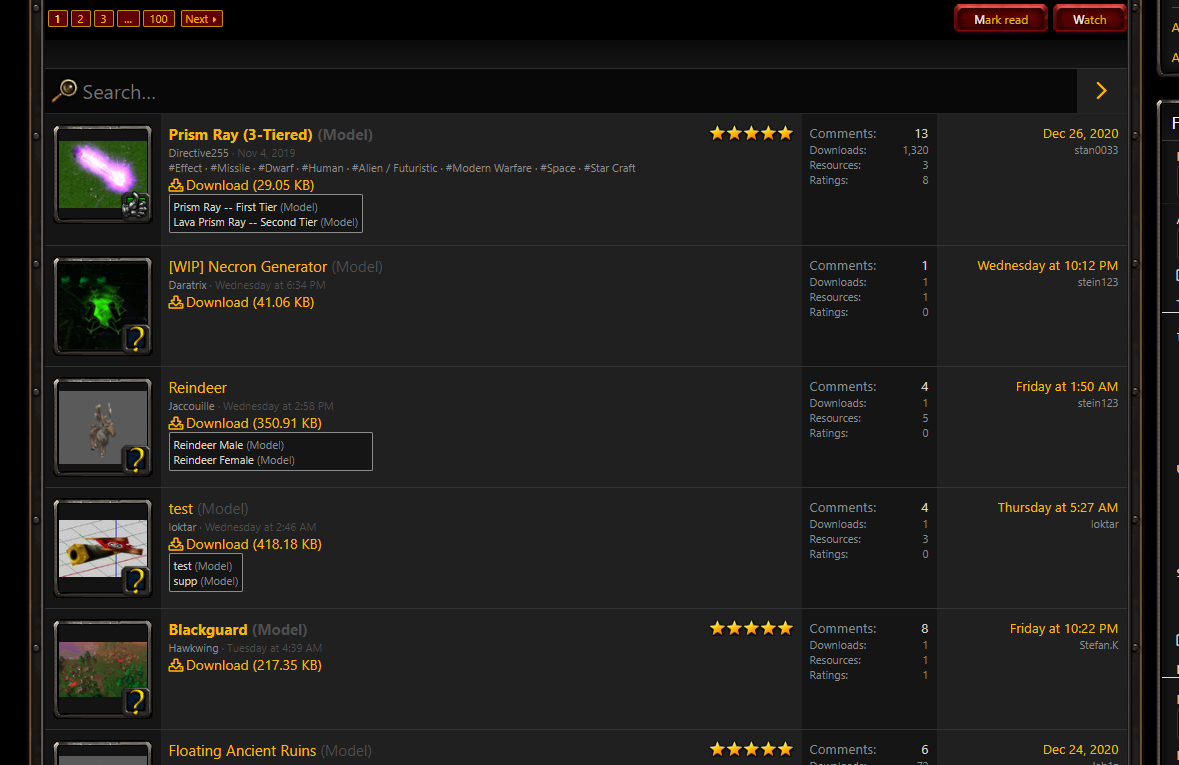1179x765 pixels.
Task: Open latest post 'Friday at 10:22 PM'
Action: point(1064,629)
